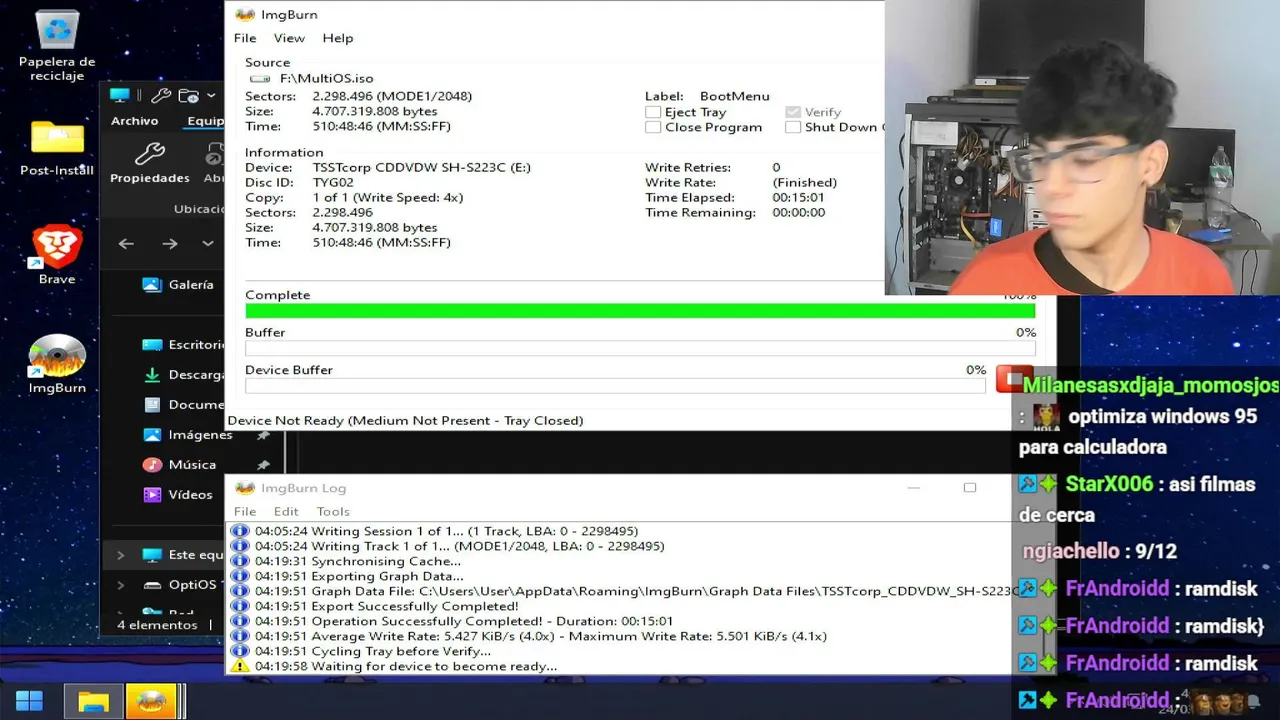This screenshot has width=1280, height=720.
Task: Click the Documentos icon in Explorer sidebar
Action: (152, 404)
